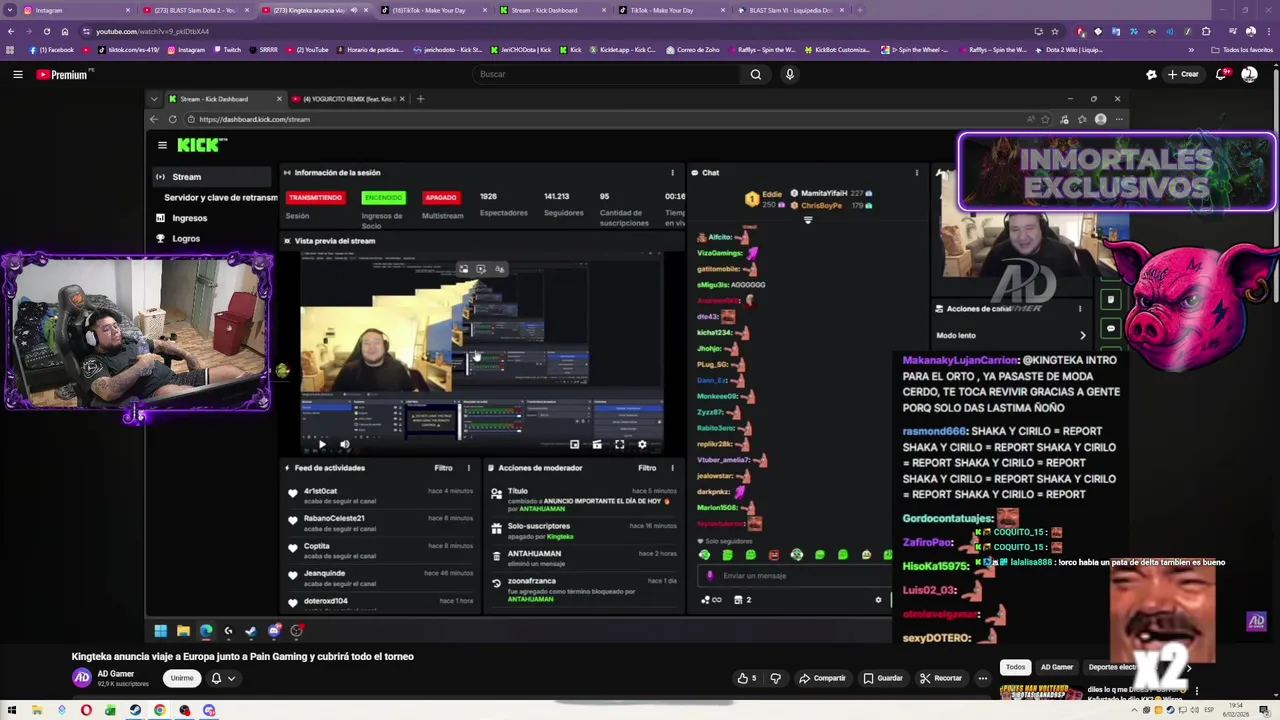Expand bell notification options chevron

click(x=231, y=678)
